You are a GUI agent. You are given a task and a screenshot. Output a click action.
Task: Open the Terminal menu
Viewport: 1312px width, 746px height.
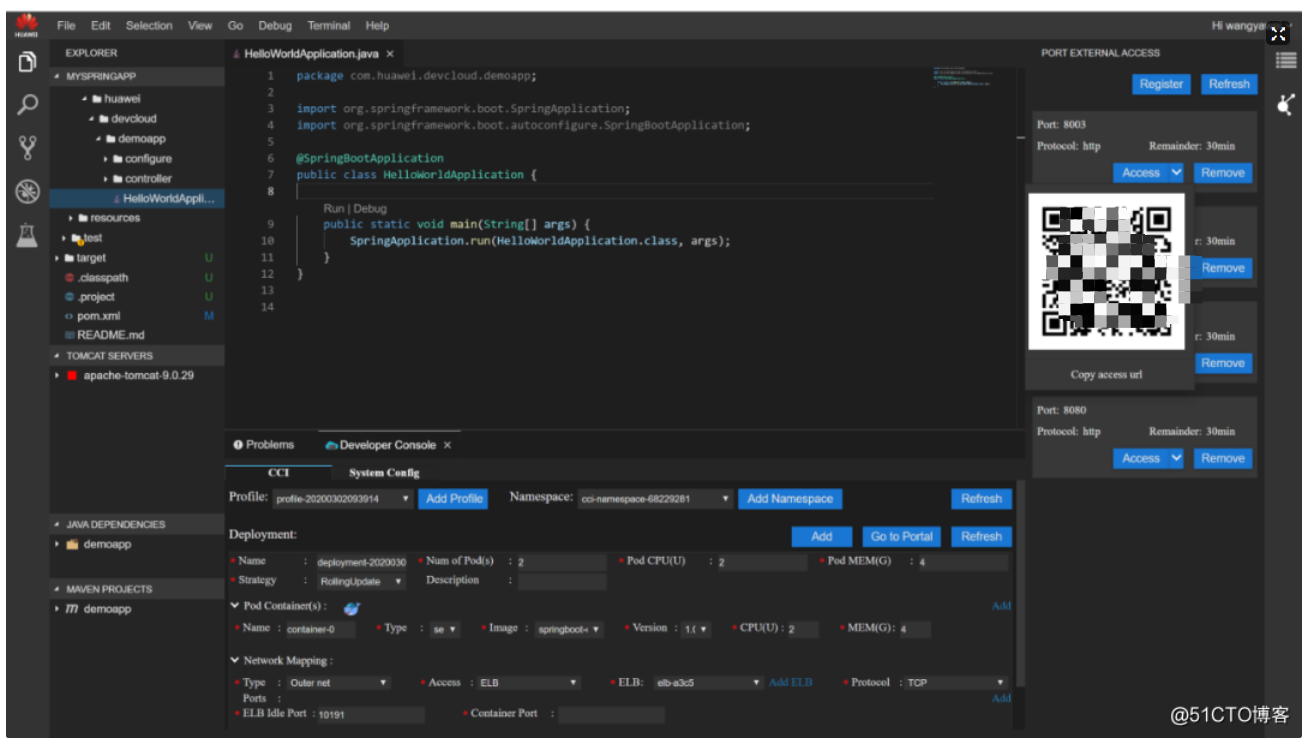click(x=329, y=25)
